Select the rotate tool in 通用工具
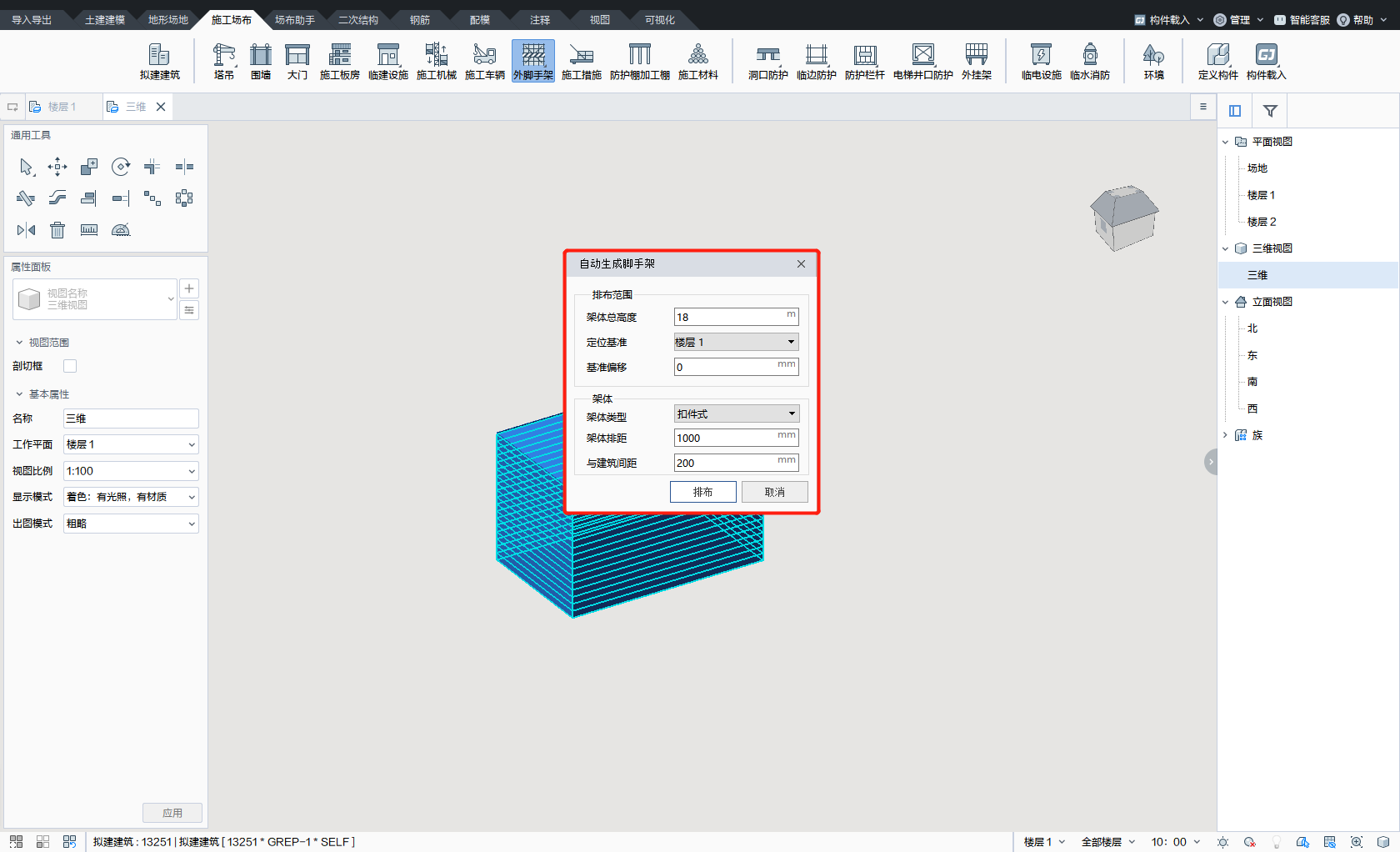Viewport: 1400px width, 852px height. pyautogui.click(x=121, y=167)
